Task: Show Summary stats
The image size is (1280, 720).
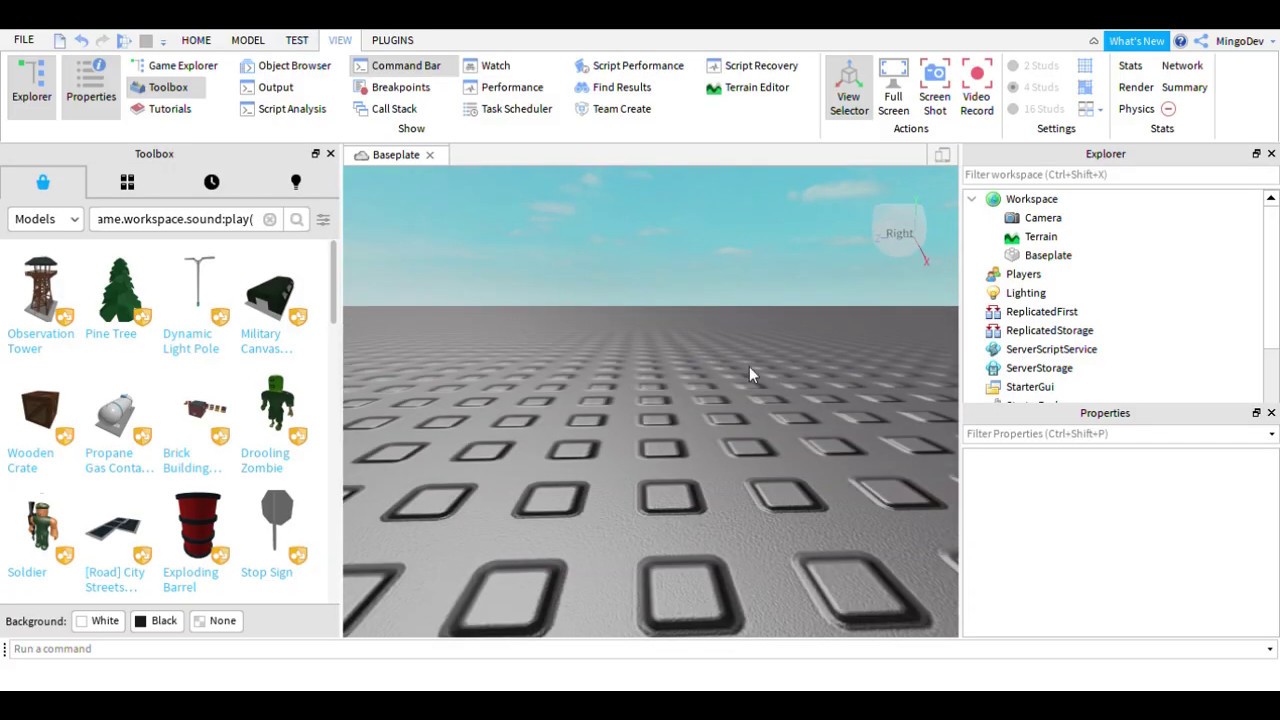Action: tap(1184, 87)
